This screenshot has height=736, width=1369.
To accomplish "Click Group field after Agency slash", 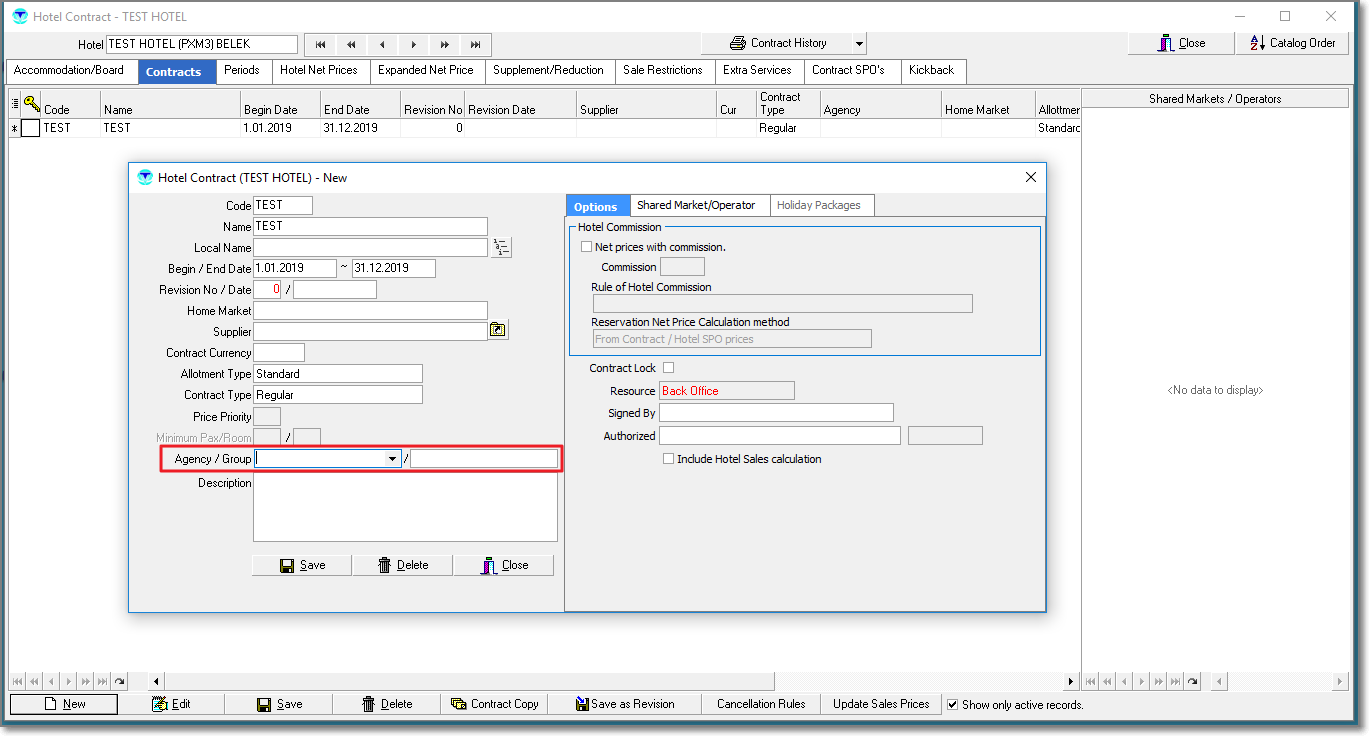I will click(484, 459).
